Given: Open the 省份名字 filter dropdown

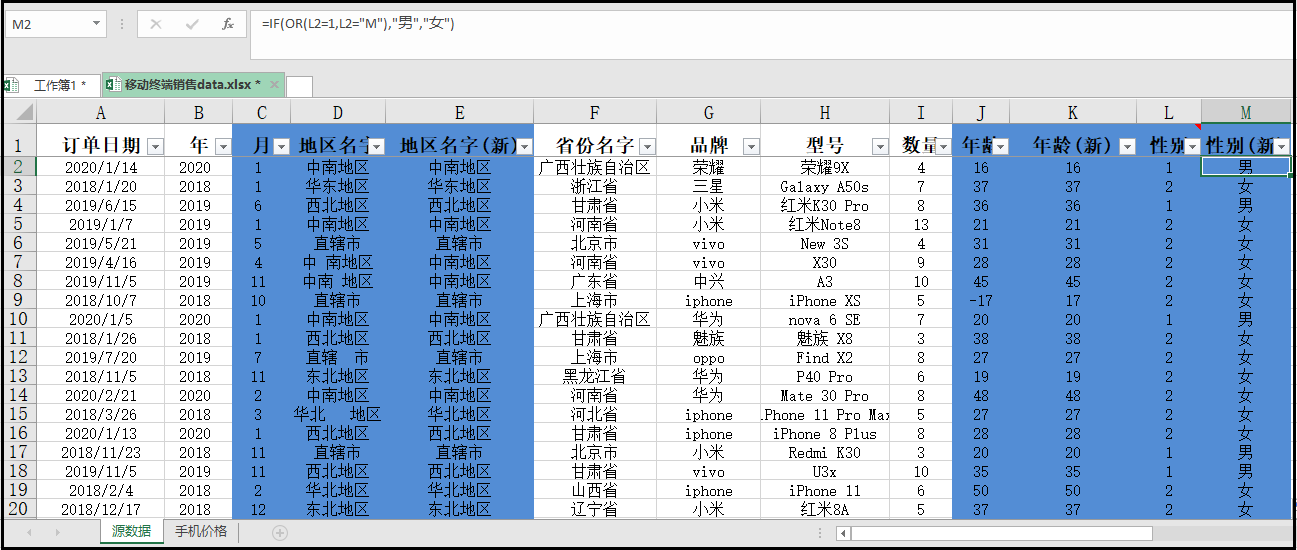Looking at the screenshot, I should click(647, 147).
